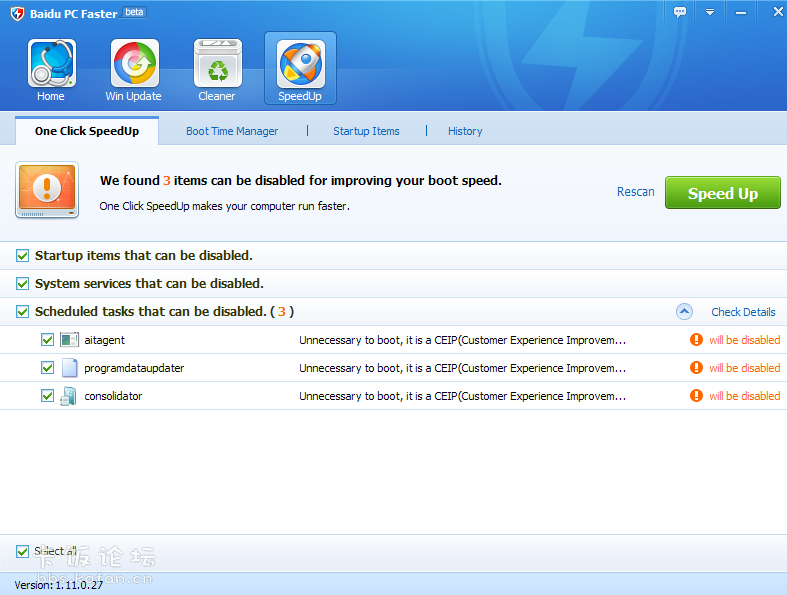Viewport: 787px width, 595px height.
Task: Open the title bar dropdown menu arrow
Action: coord(710,12)
